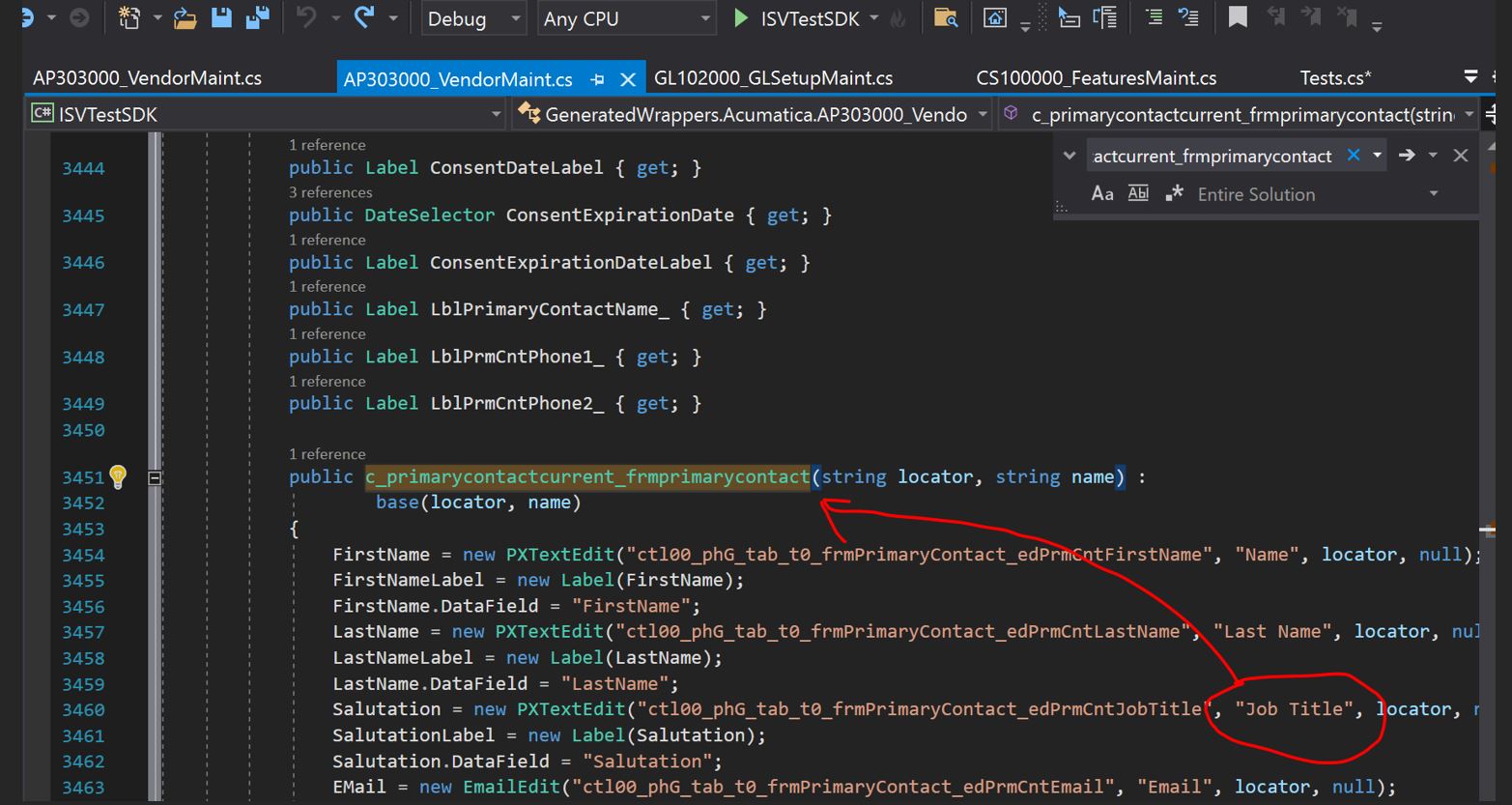Click the "Job Title" string on line 3460
This screenshot has width=1512, height=805.
[1295, 709]
